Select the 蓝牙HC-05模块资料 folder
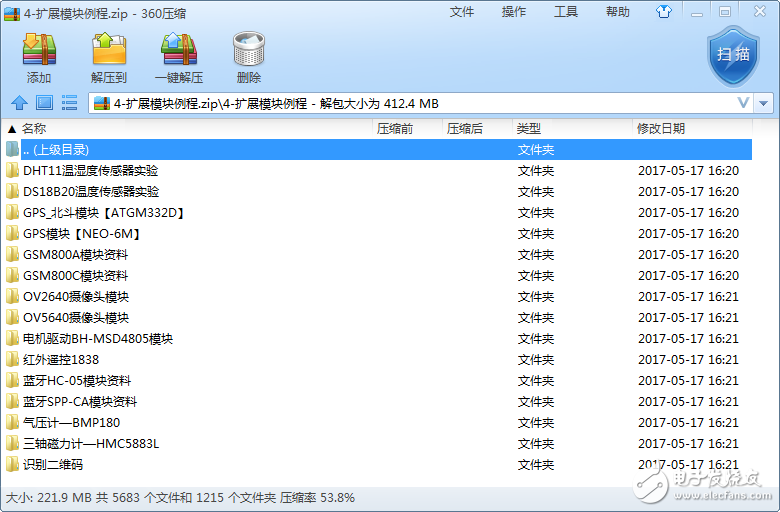The image size is (780, 512). [x=76, y=381]
